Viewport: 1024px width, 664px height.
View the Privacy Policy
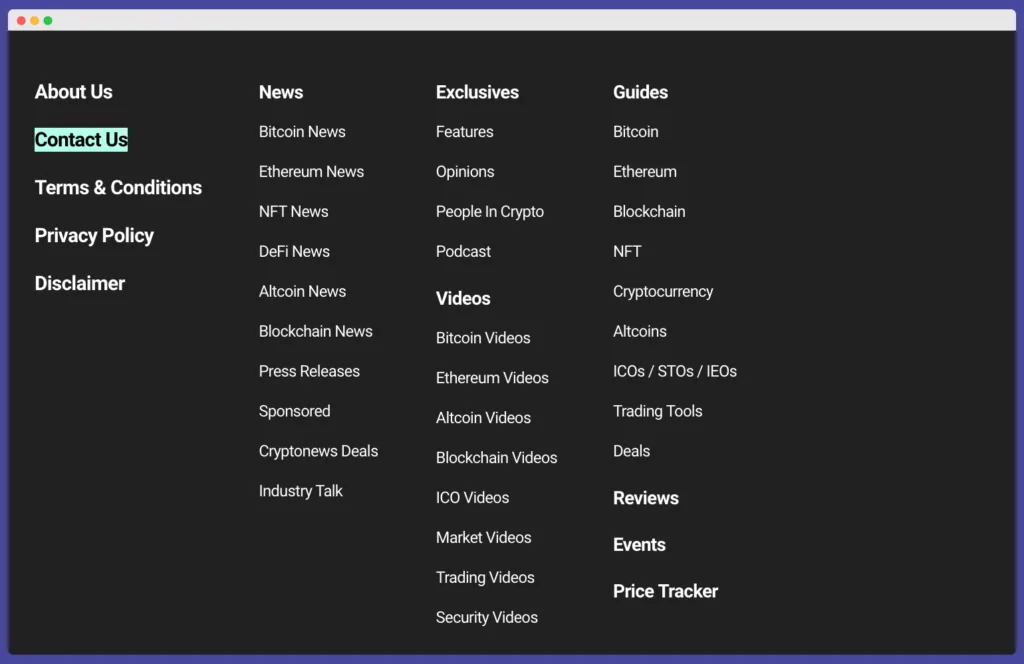tap(93, 236)
